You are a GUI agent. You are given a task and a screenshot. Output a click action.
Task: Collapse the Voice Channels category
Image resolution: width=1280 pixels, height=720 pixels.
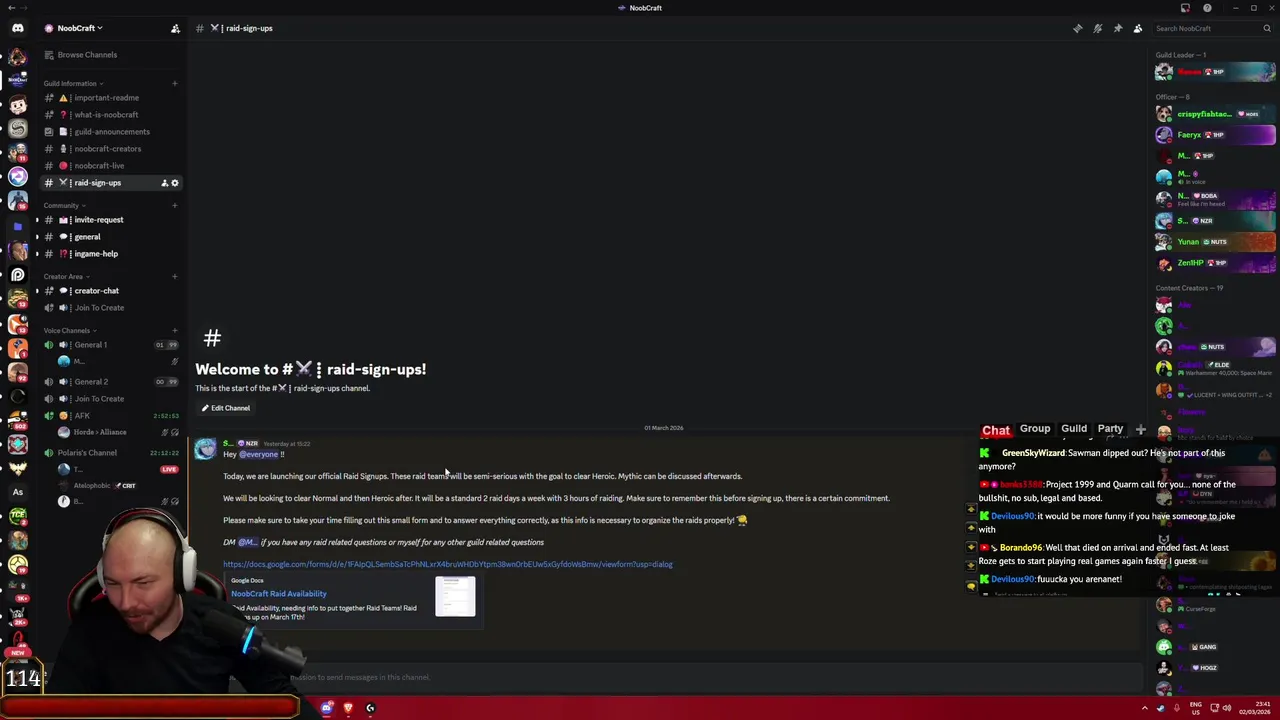coord(70,330)
